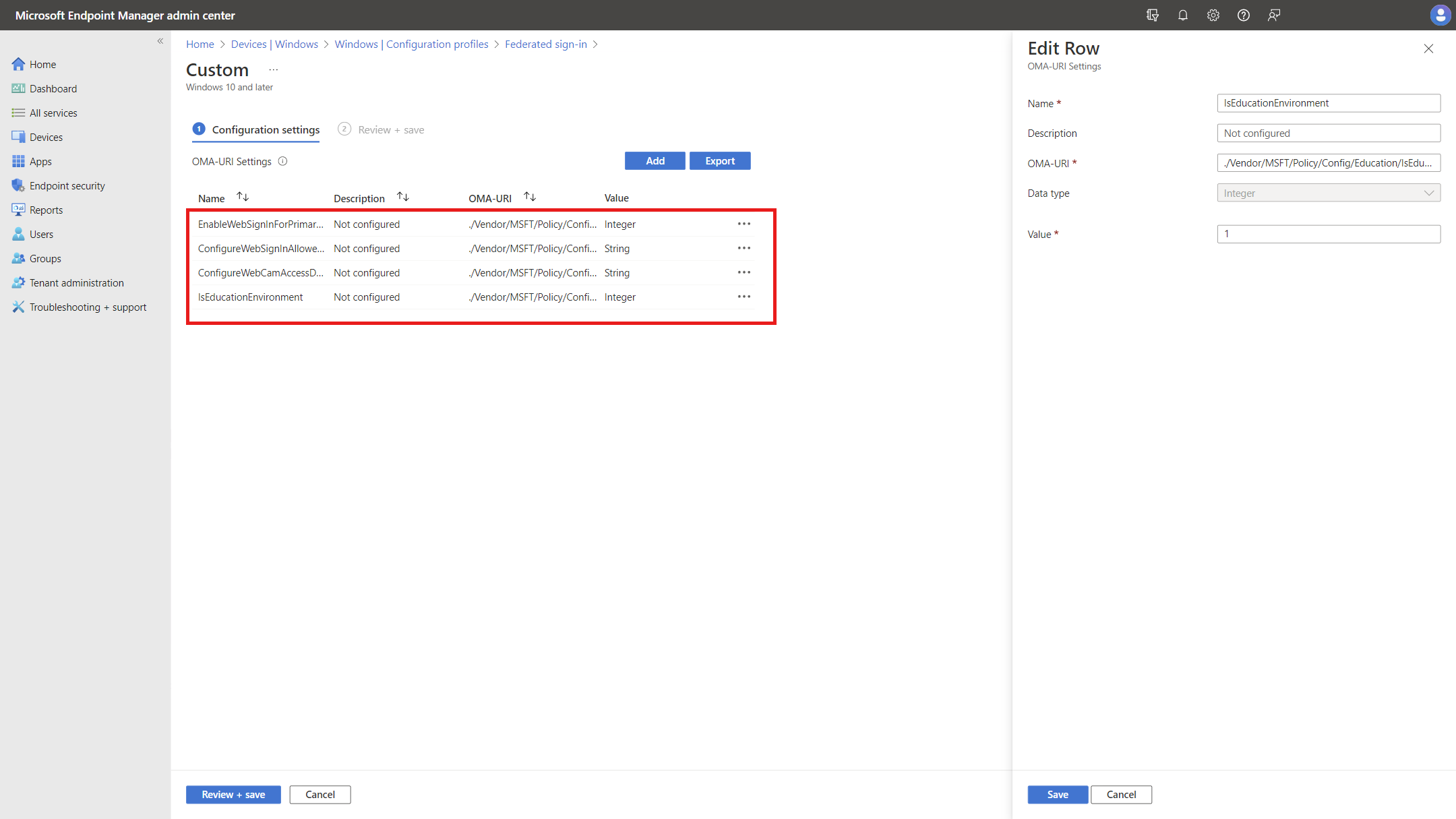Click the Federated sign-in breadcrumb link

545,44
